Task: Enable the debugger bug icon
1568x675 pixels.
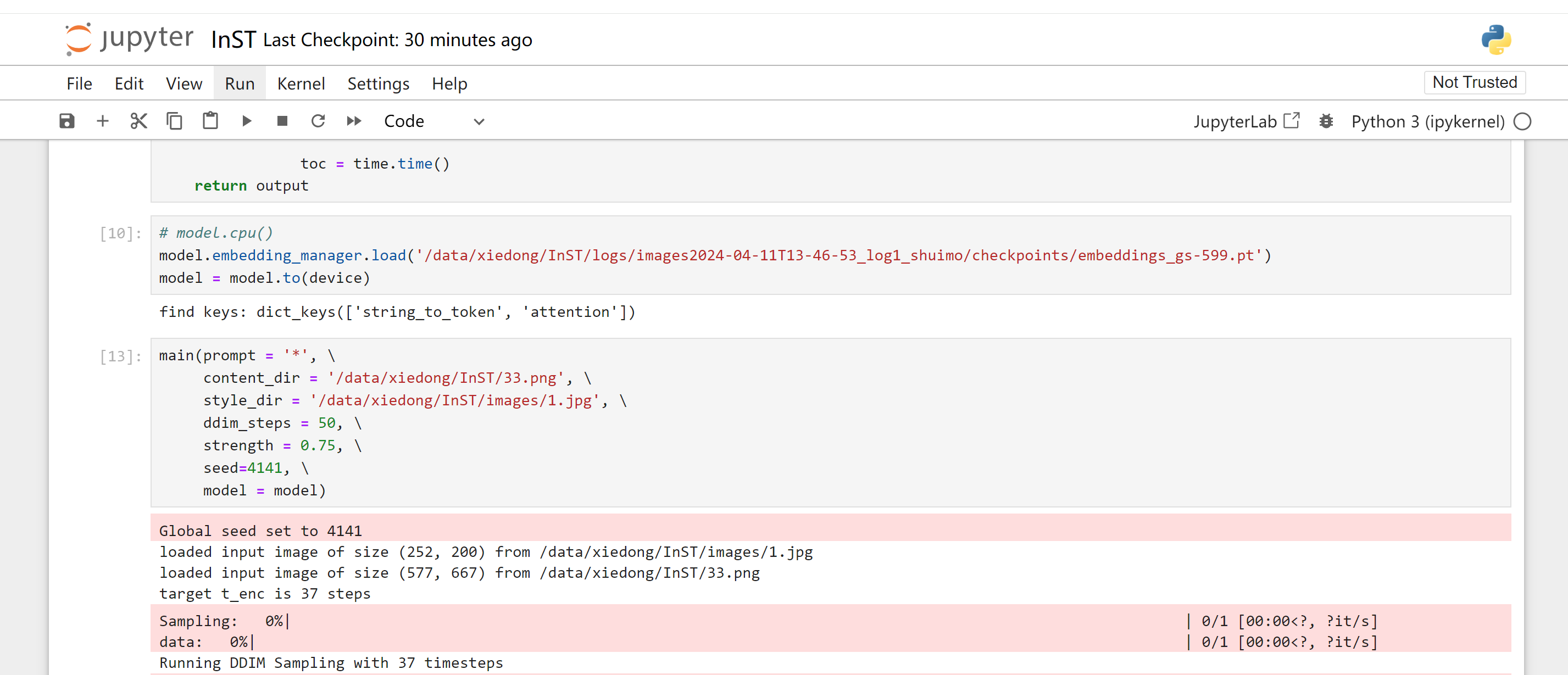Action: 1326,121
